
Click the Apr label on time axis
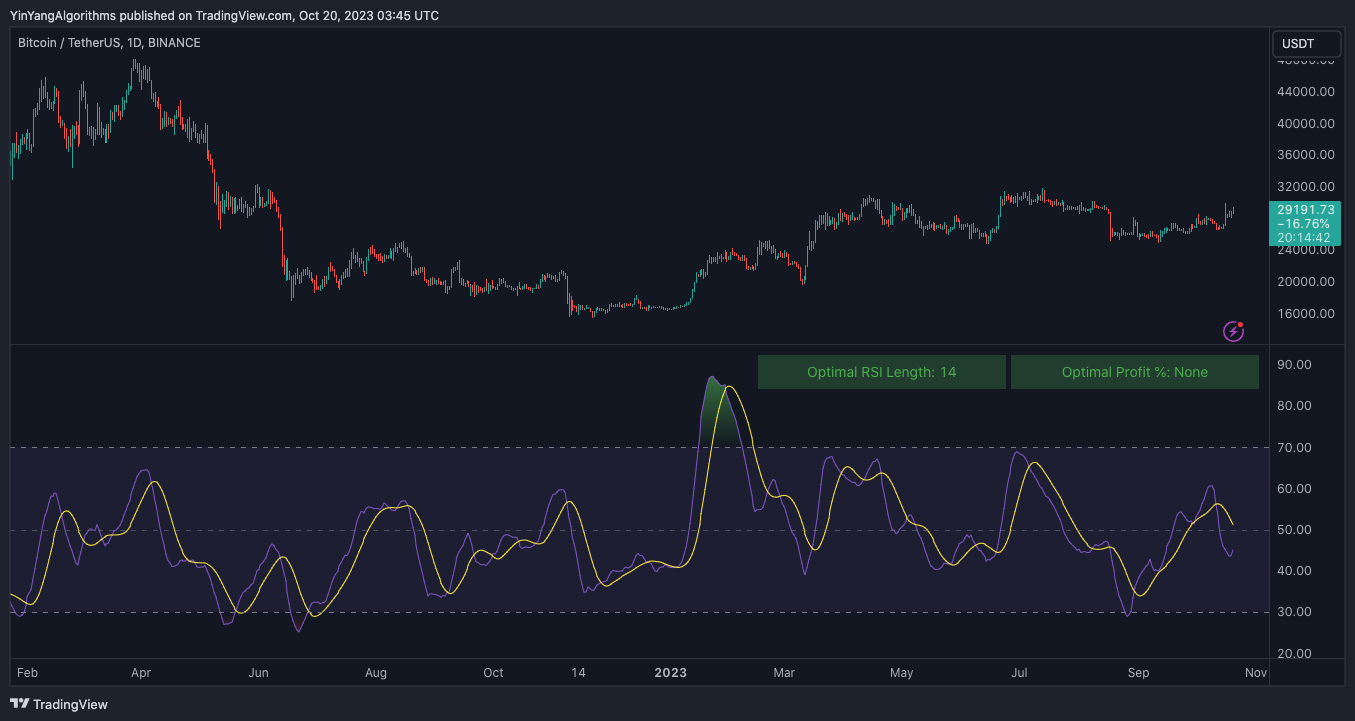141,673
